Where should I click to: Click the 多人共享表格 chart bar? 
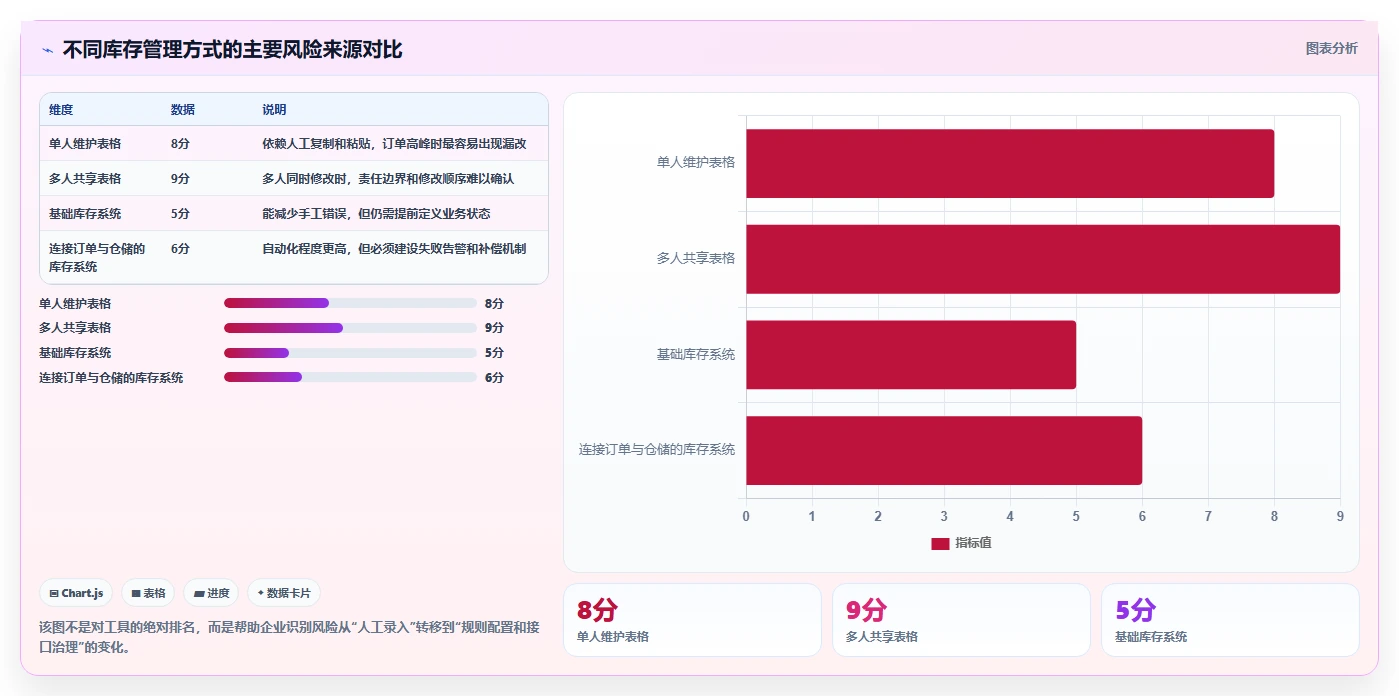(x=1043, y=259)
